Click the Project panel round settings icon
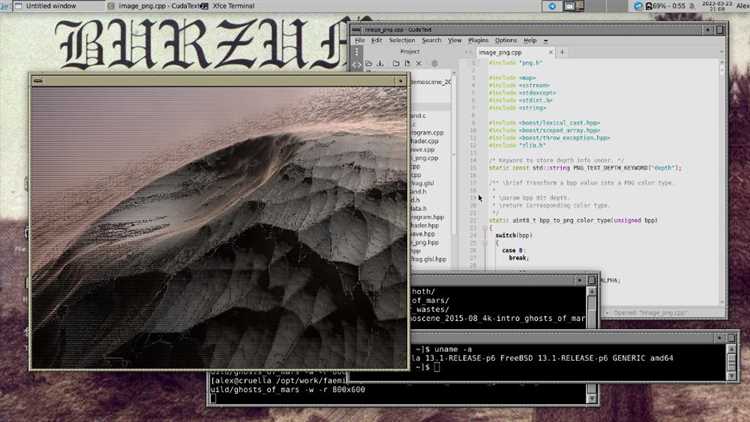 435,63
